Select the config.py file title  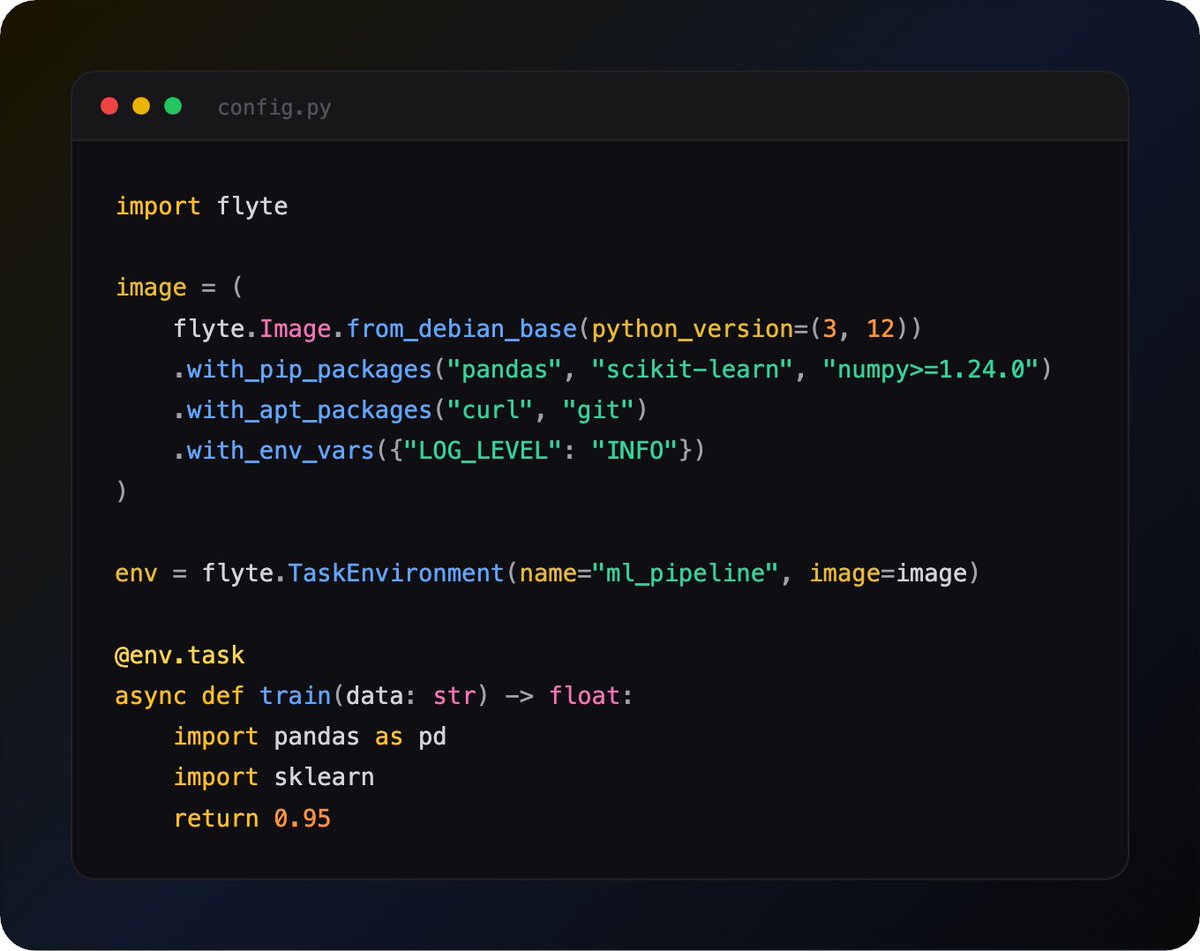pos(274,107)
